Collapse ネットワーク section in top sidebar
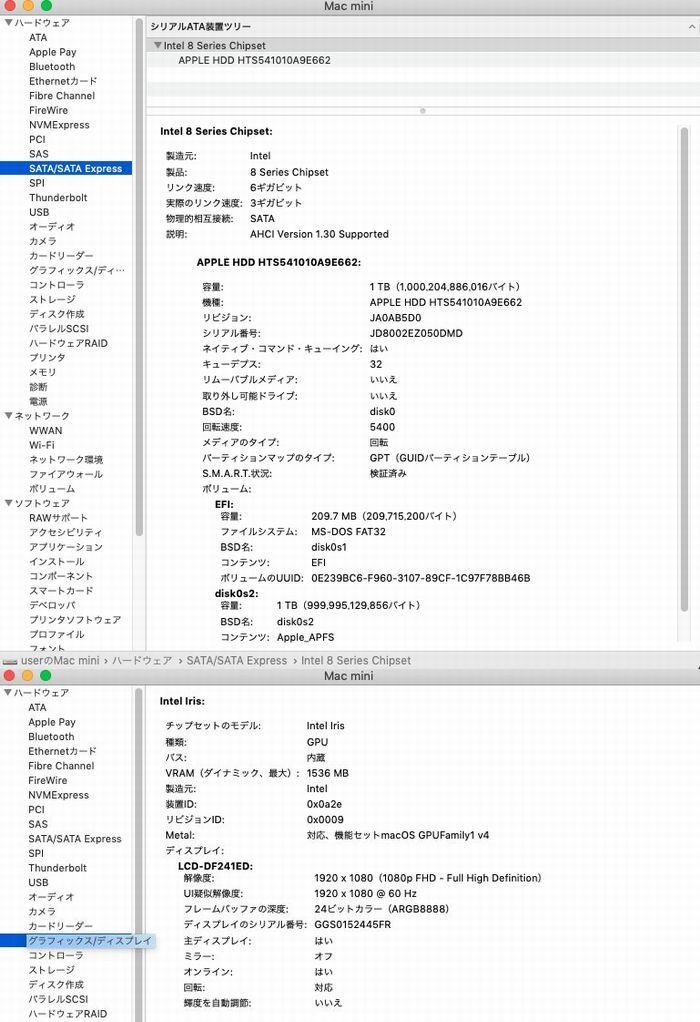 (x=8, y=415)
